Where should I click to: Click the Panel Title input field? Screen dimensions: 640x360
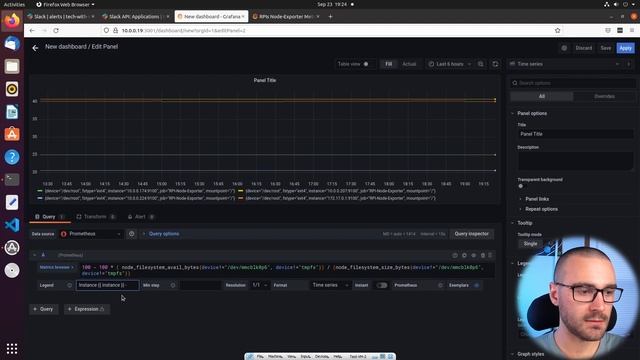[576, 134]
